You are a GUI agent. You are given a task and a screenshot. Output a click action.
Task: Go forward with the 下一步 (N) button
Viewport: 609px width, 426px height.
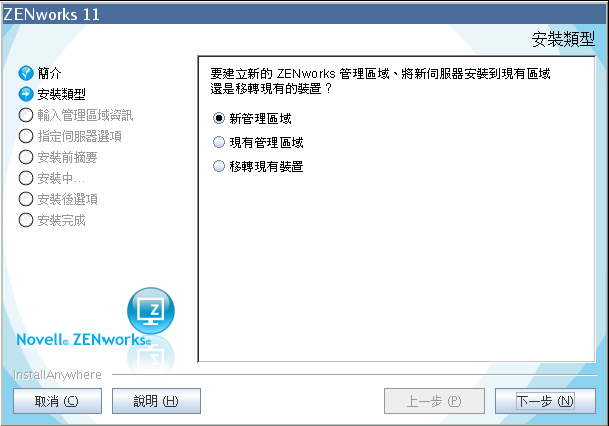pyautogui.click(x=545, y=401)
